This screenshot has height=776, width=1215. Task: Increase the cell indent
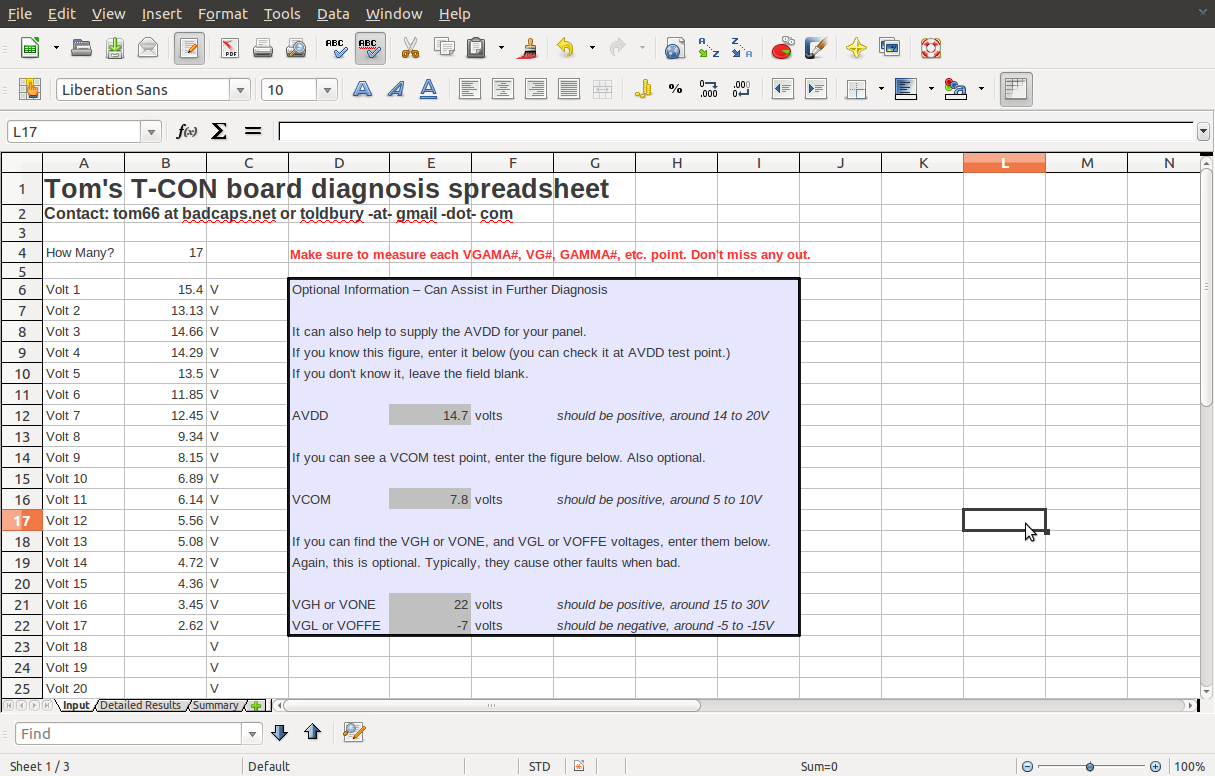(x=816, y=89)
